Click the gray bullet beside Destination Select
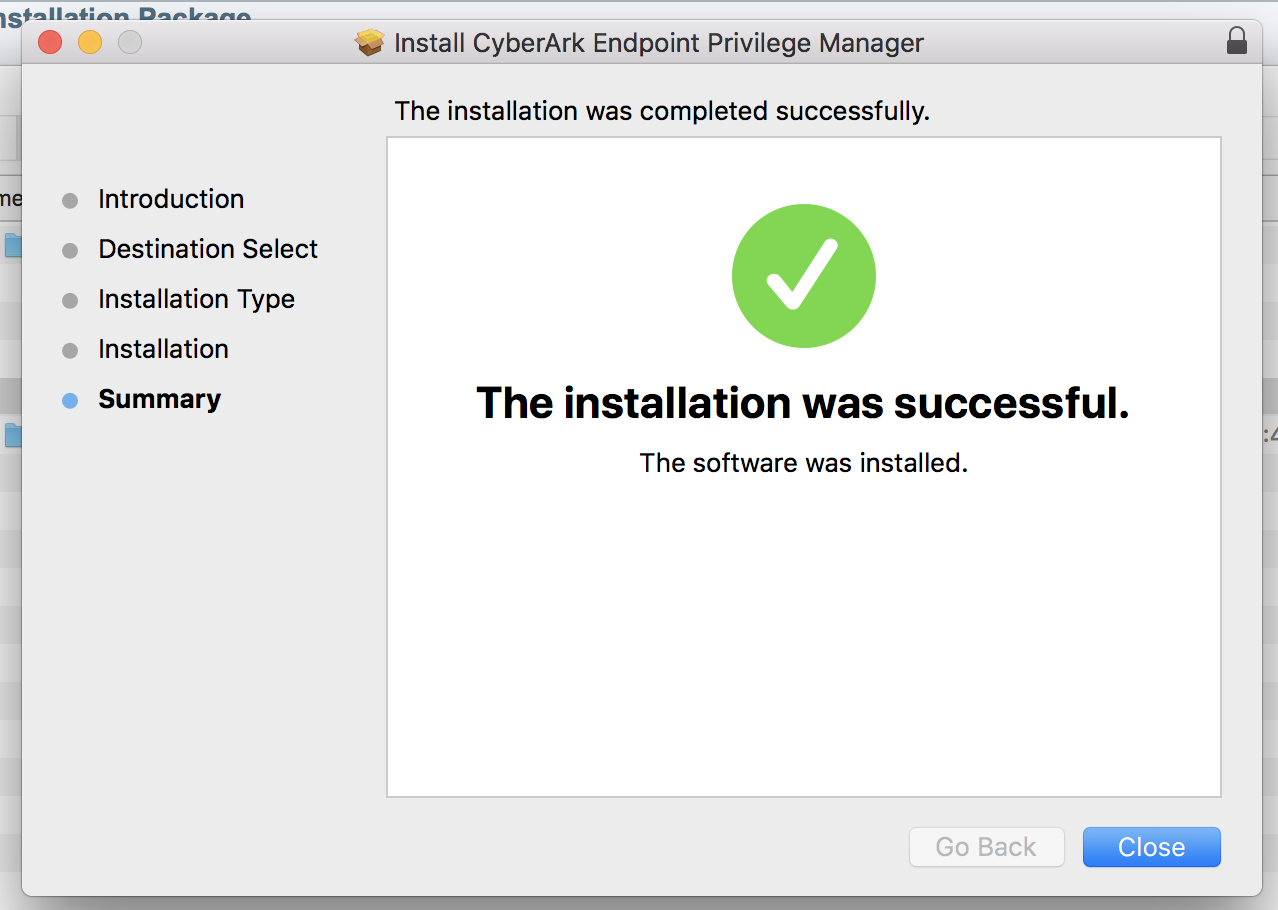Screen dimensions: 1278x910 point(69,249)
